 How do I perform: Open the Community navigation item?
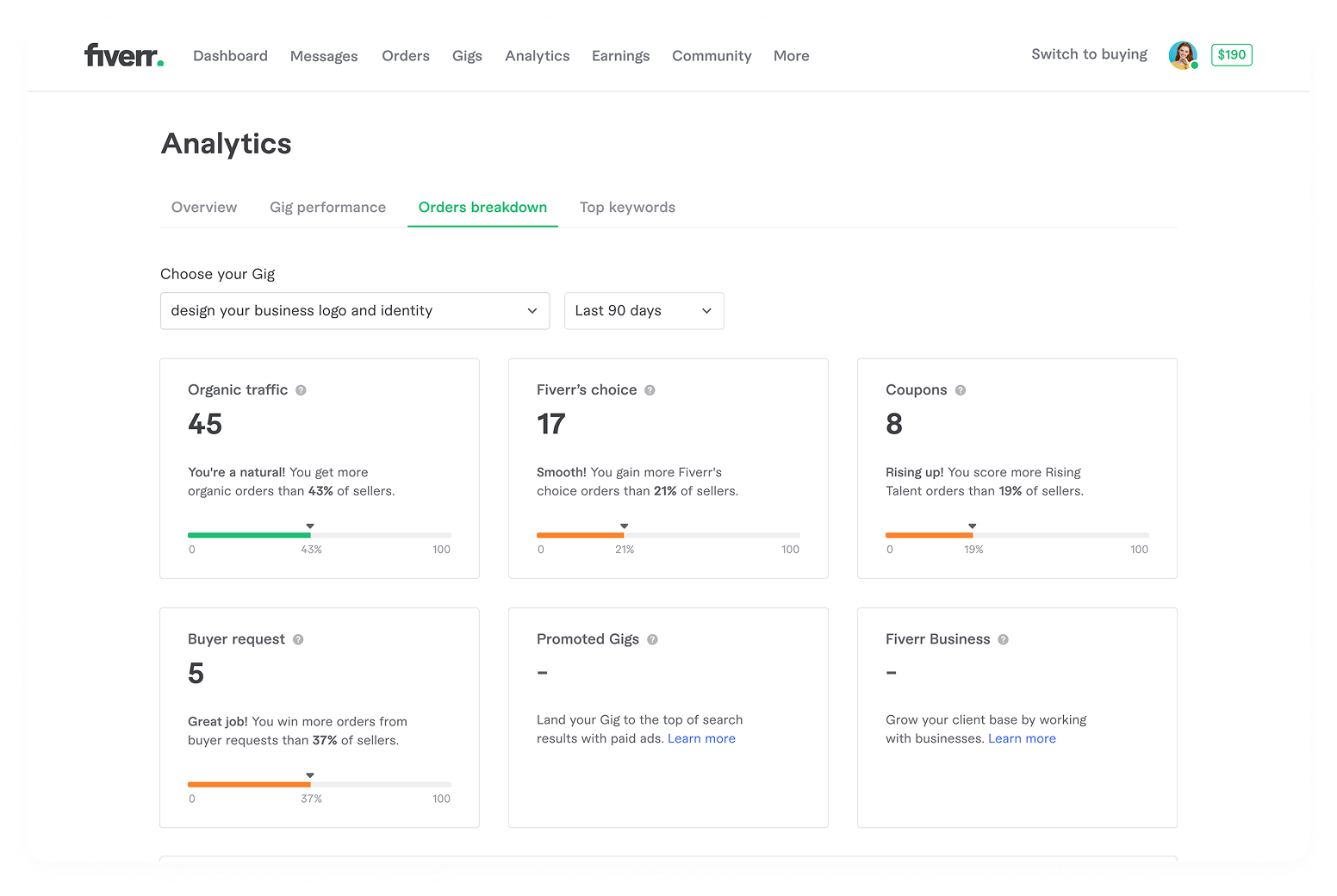click(712, 56)
